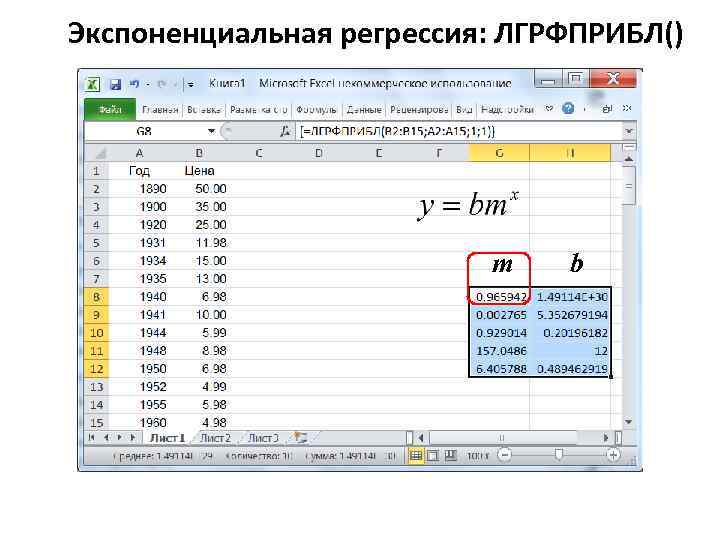Click the cell with value 0.489462919
The height and width of the screenshot is (540, 720).
[571, 369]
